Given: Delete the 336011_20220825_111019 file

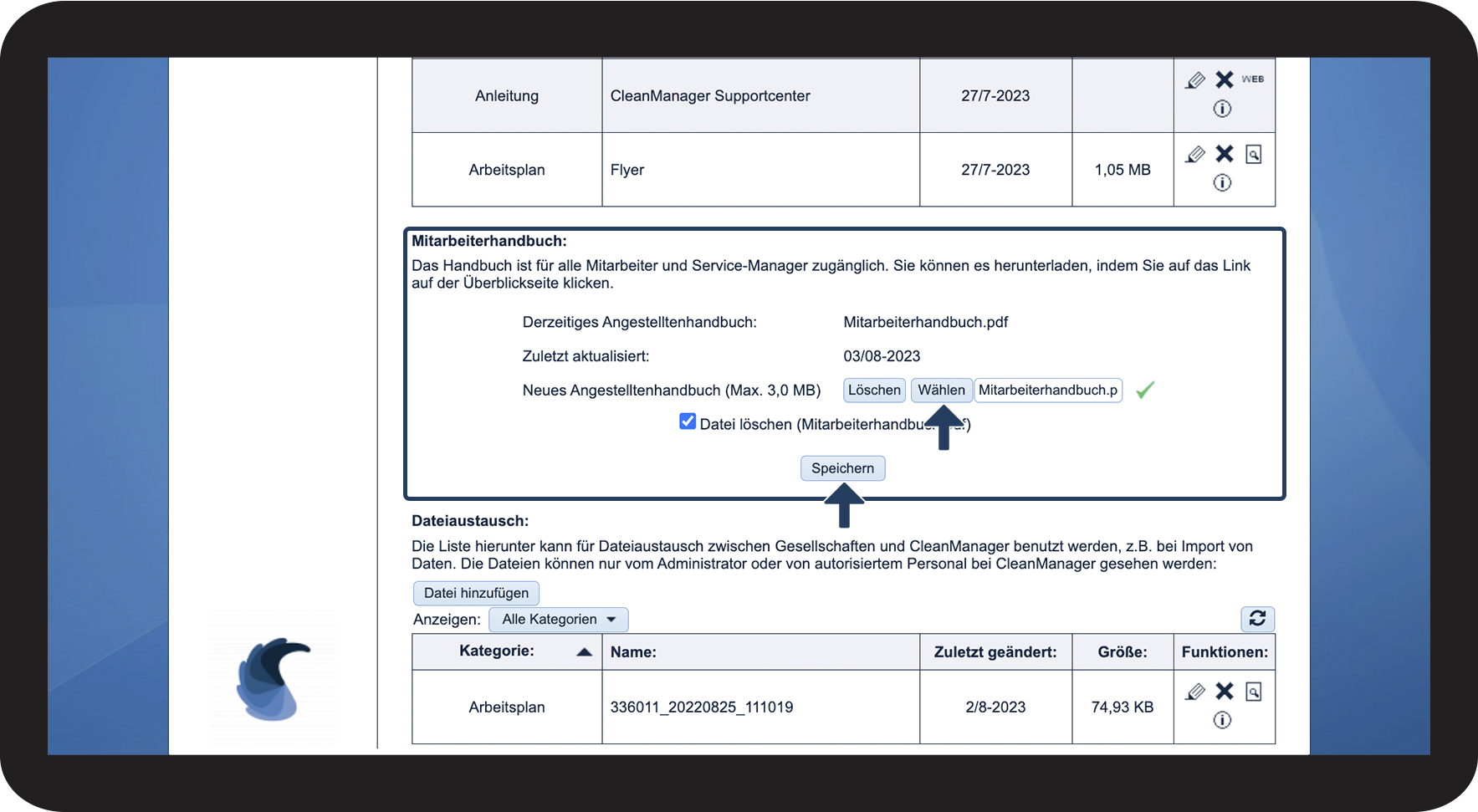Looking at the screenshot, I should pos(1225,691).
